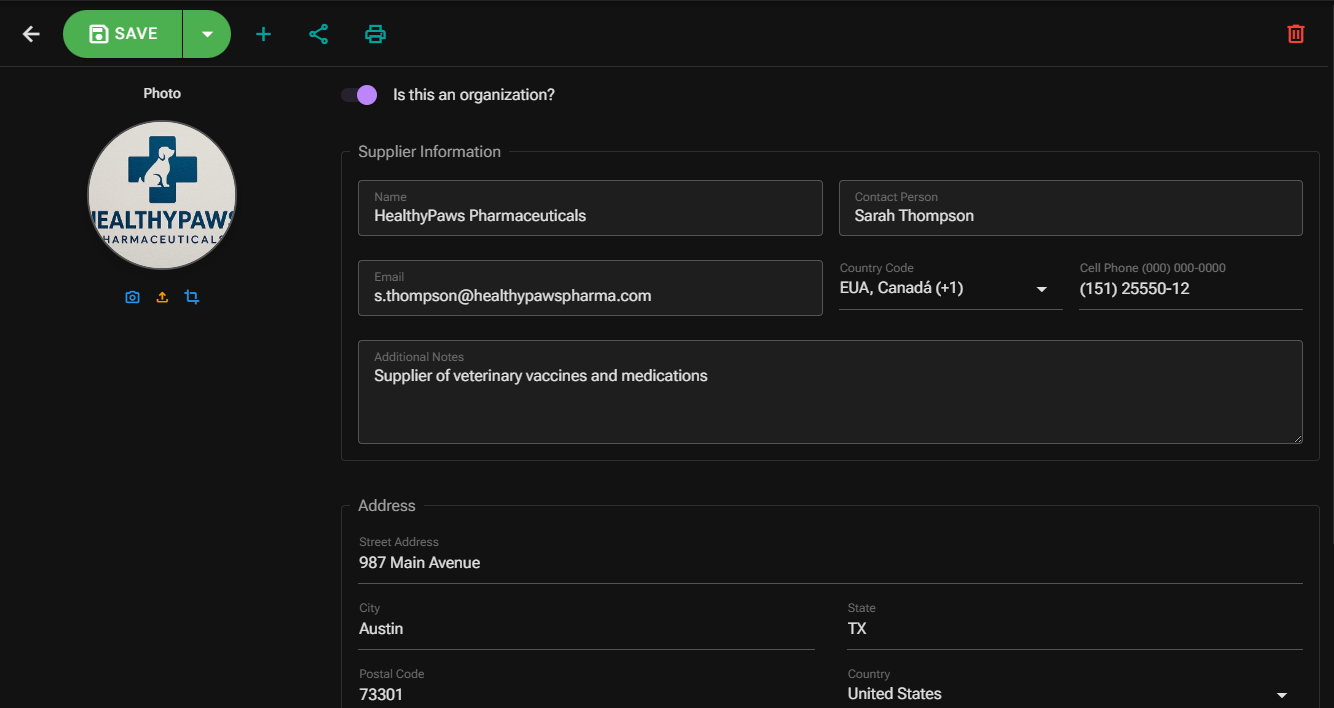
Task: Open the SAVE button's dropdown arrow
Action: [x=207, y=33]
